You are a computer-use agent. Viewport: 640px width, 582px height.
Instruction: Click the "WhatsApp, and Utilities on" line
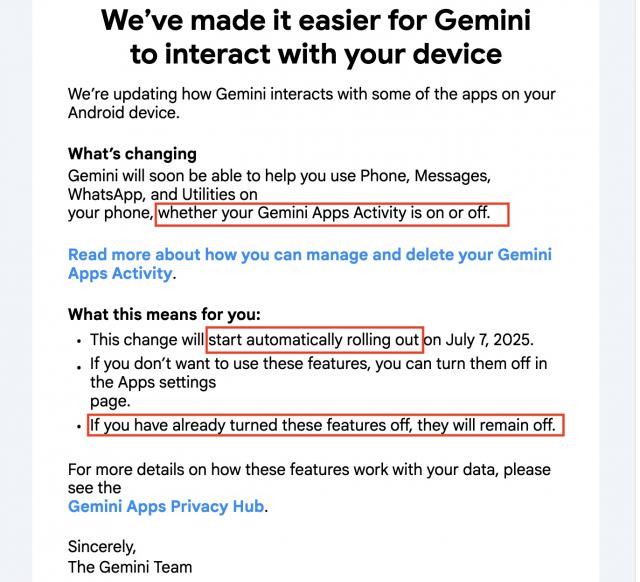click(x=163, y=194)
